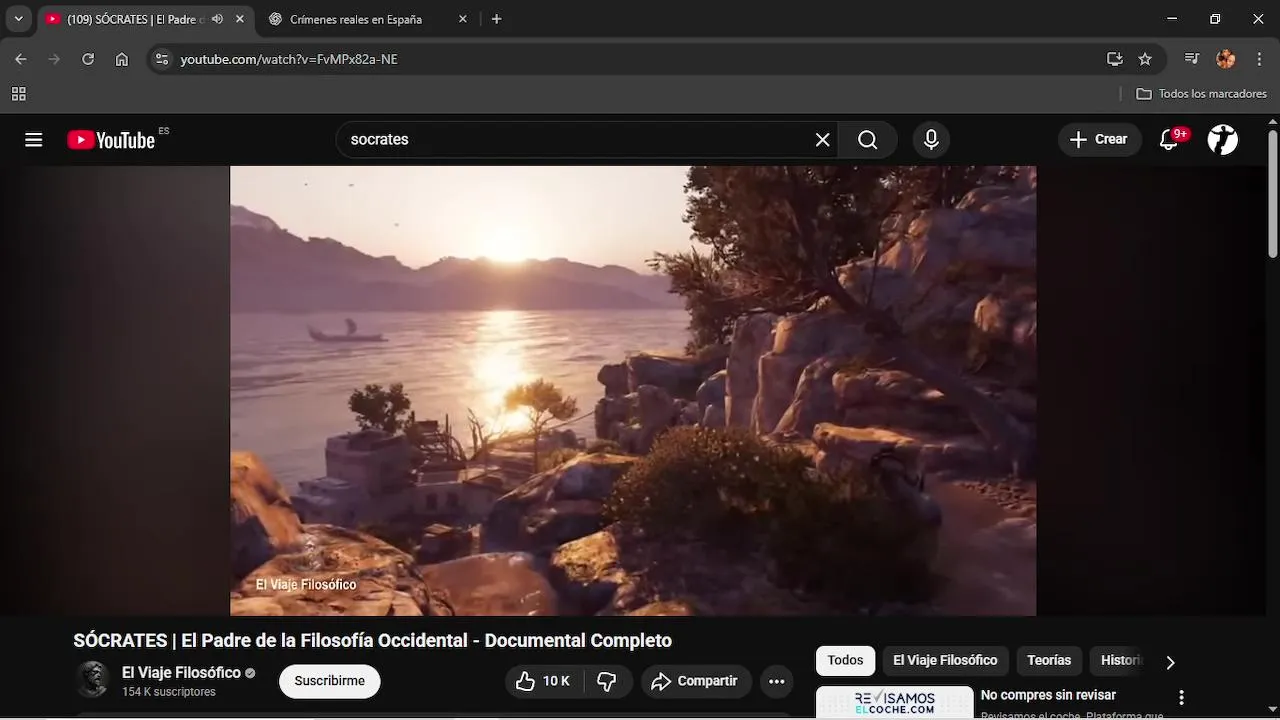Select the SÓCRATES video title text
This screenshot has height=720, width=1280.
(x=372, y=640)
